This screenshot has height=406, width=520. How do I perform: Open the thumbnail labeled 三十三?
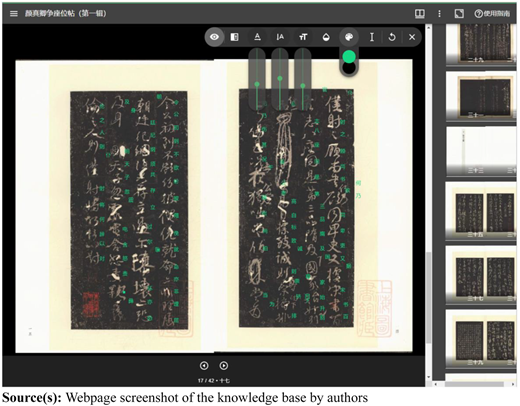[x=481, y=152]
